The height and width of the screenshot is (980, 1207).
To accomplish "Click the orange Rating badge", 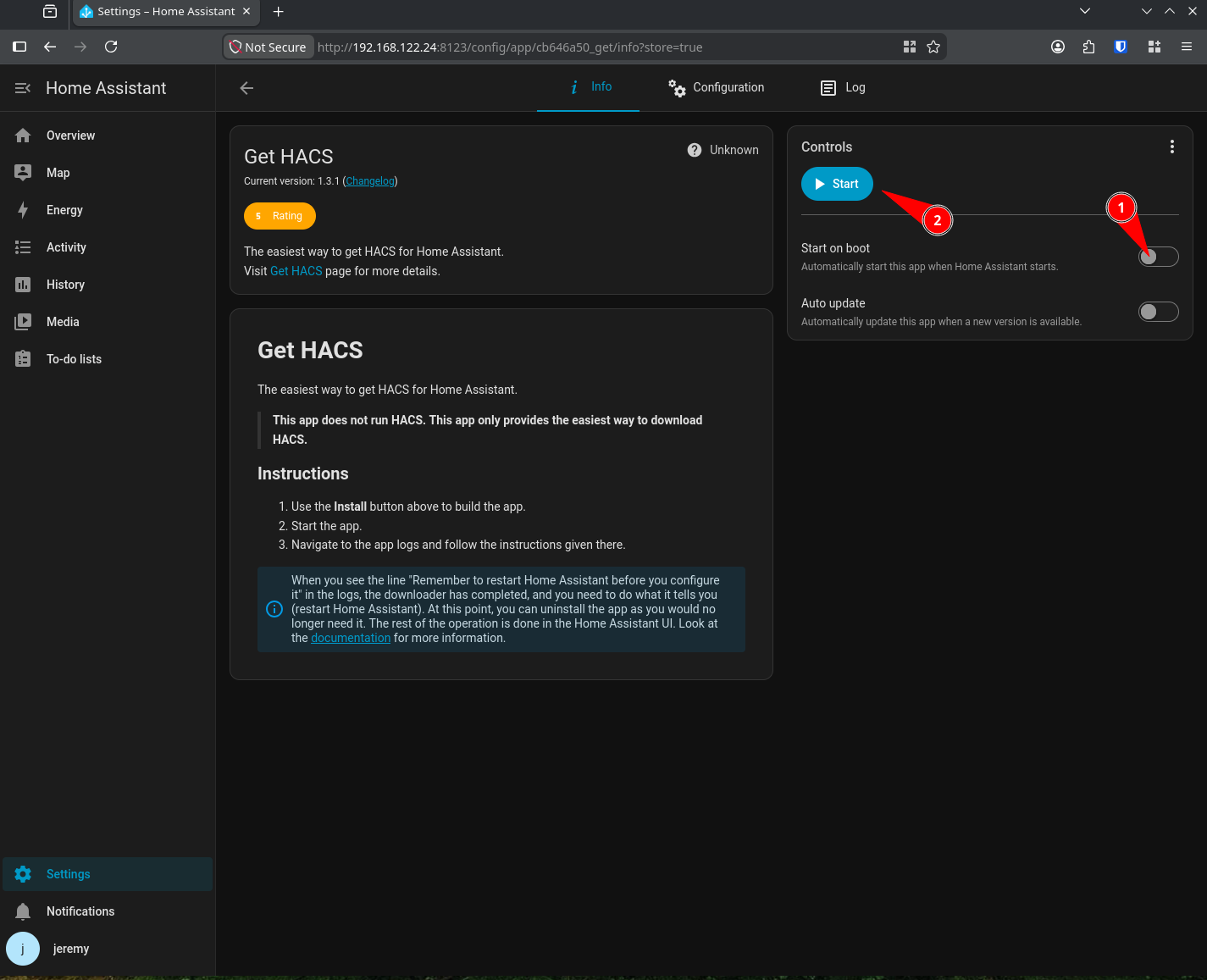I will pos(280,216).
